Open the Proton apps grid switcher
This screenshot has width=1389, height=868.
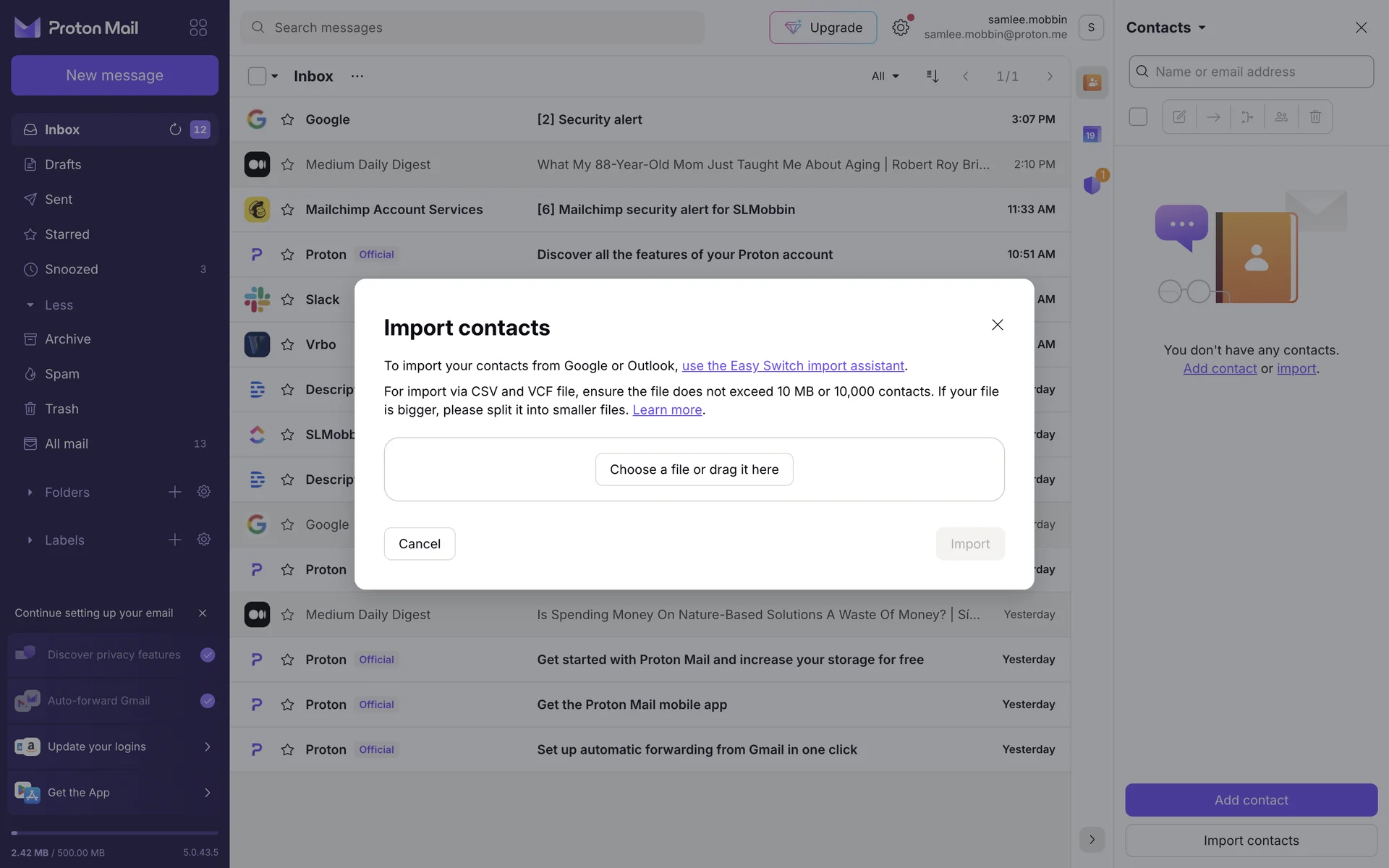click(197, 27)
